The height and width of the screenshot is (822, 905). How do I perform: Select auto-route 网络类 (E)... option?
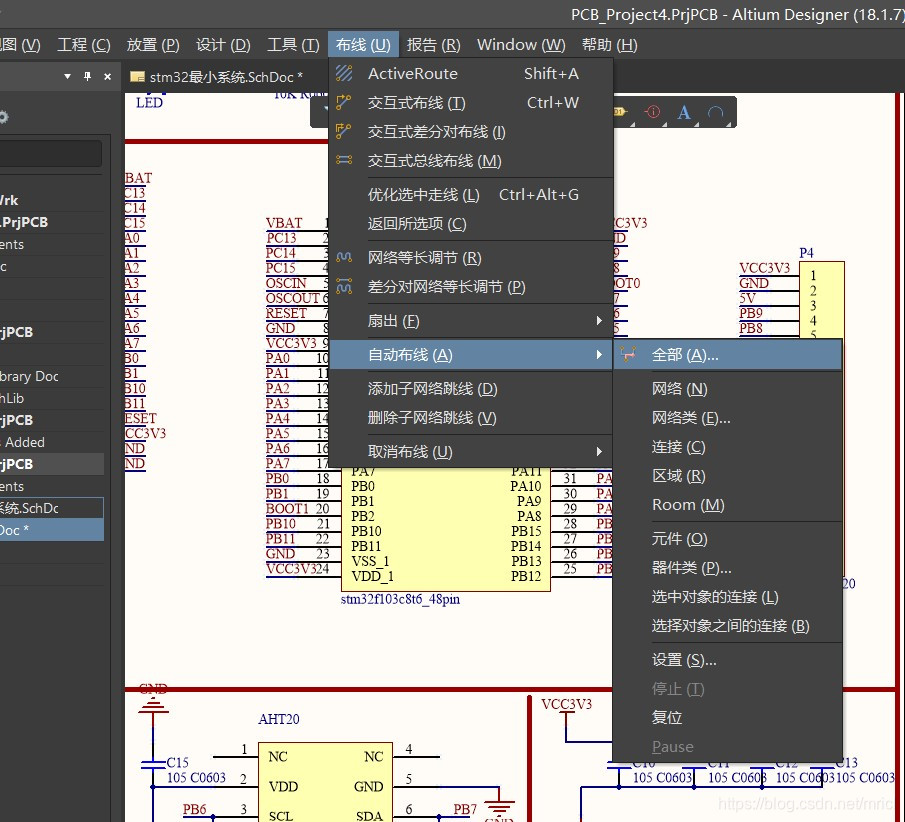[x=727, y=417]
